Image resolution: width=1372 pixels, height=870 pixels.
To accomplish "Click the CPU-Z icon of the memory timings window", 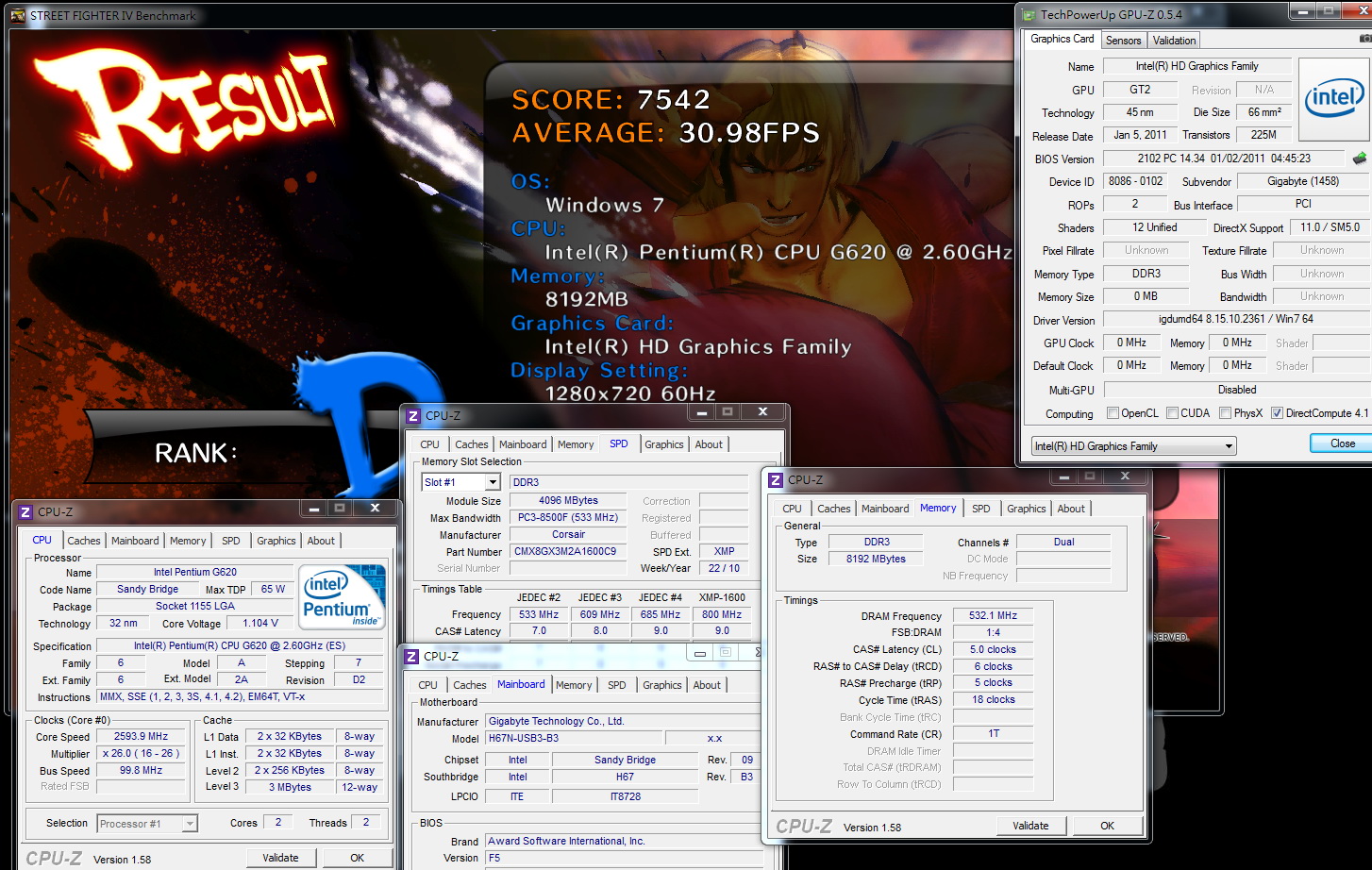I will point(776,480).
